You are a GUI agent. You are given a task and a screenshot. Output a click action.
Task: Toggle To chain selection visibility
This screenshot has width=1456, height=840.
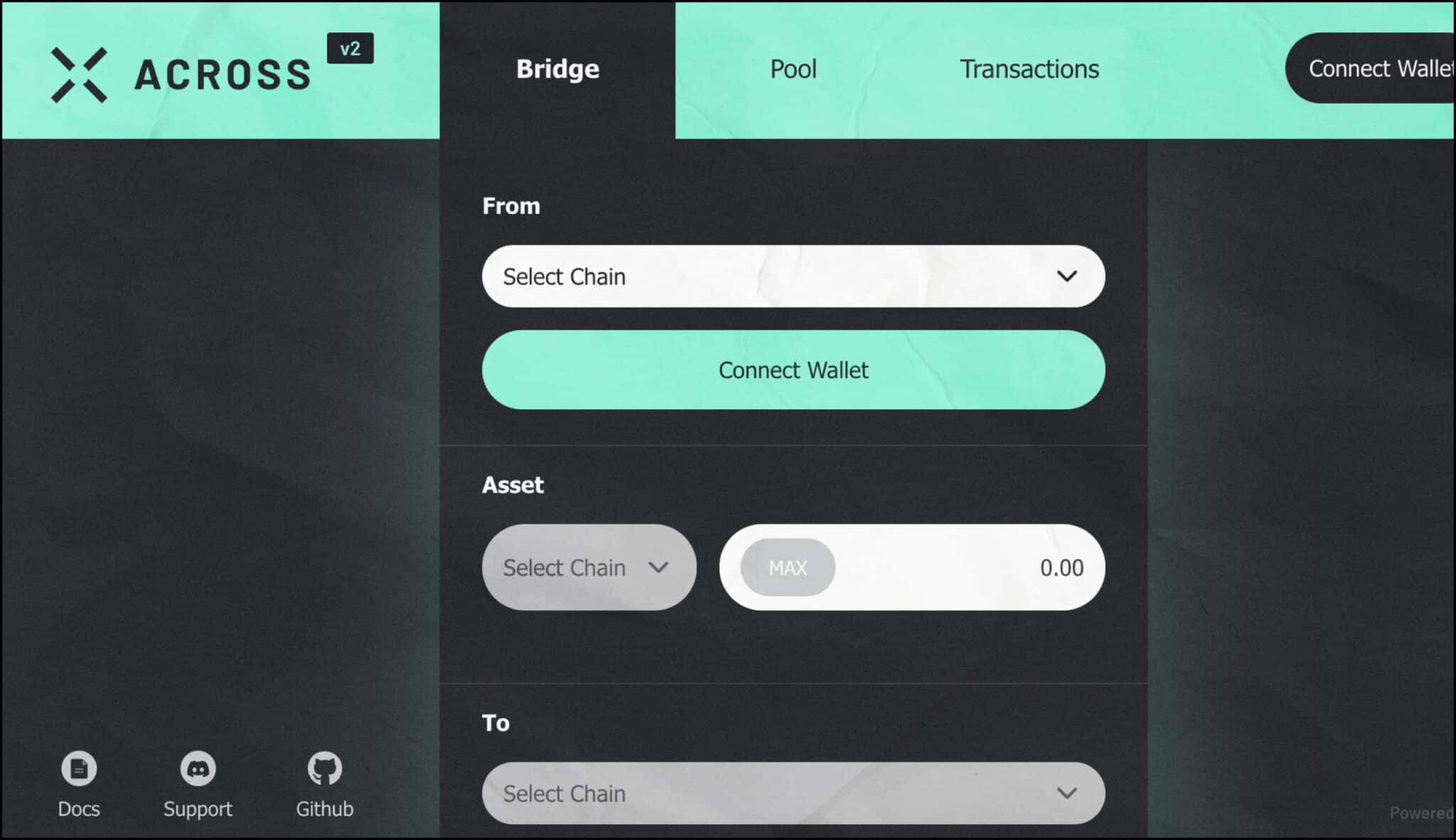point(1067,794)
